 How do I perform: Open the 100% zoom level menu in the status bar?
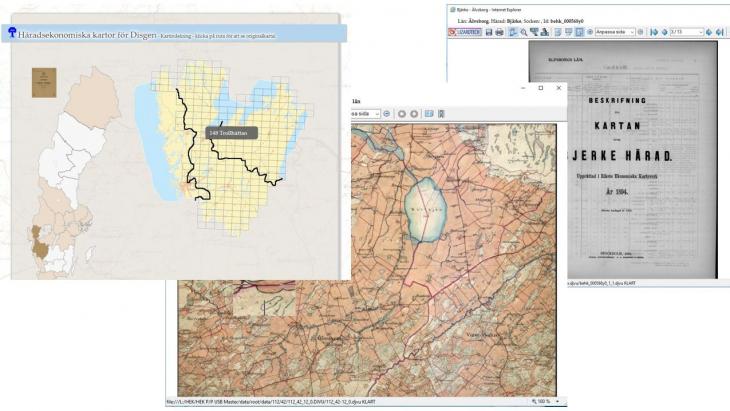(x=545, y=401)
